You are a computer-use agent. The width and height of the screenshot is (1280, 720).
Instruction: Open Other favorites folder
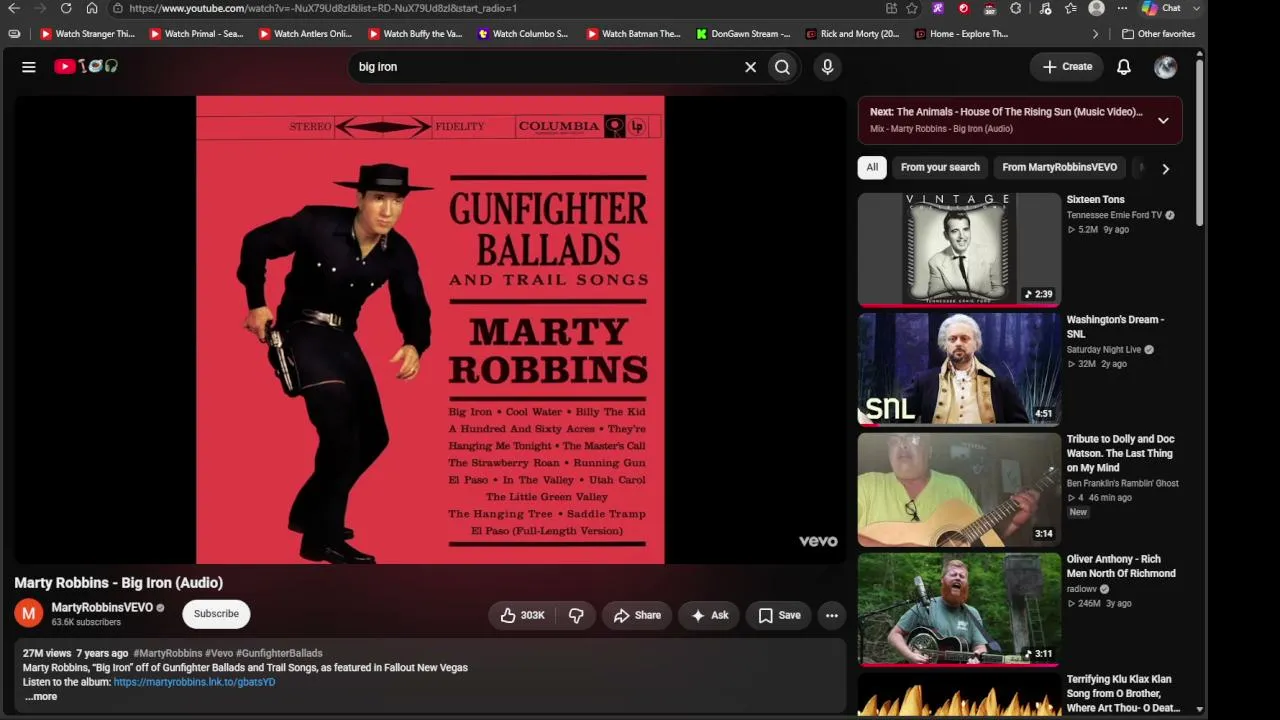point(1158,34)
